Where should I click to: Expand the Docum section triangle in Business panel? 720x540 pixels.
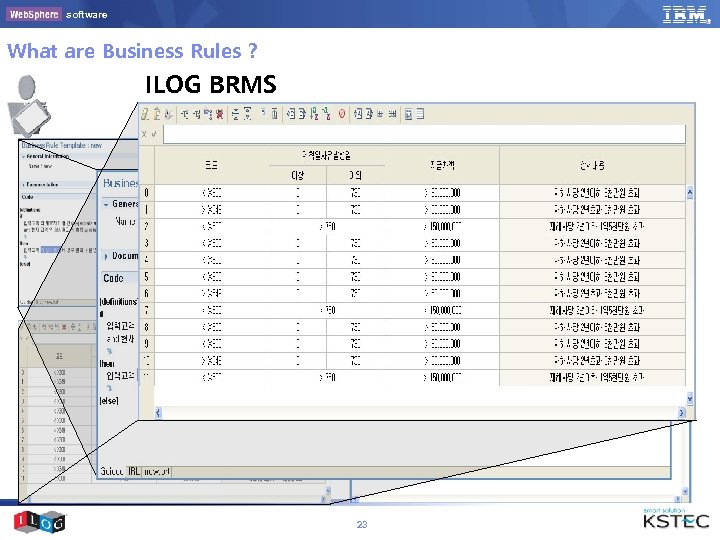click(x=106, y=256)
